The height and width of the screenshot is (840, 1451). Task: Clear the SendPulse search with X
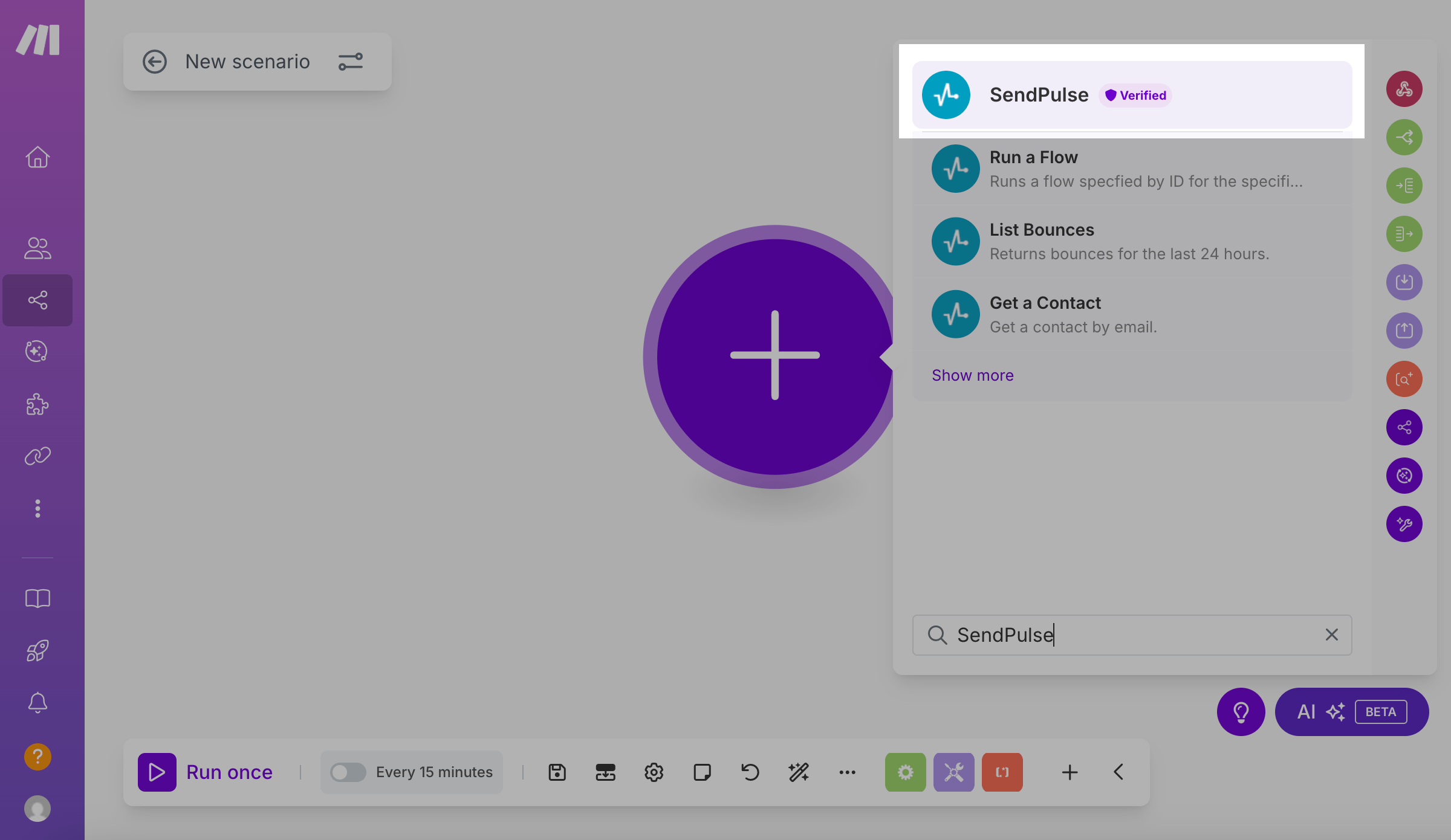tap(1331, 635)
